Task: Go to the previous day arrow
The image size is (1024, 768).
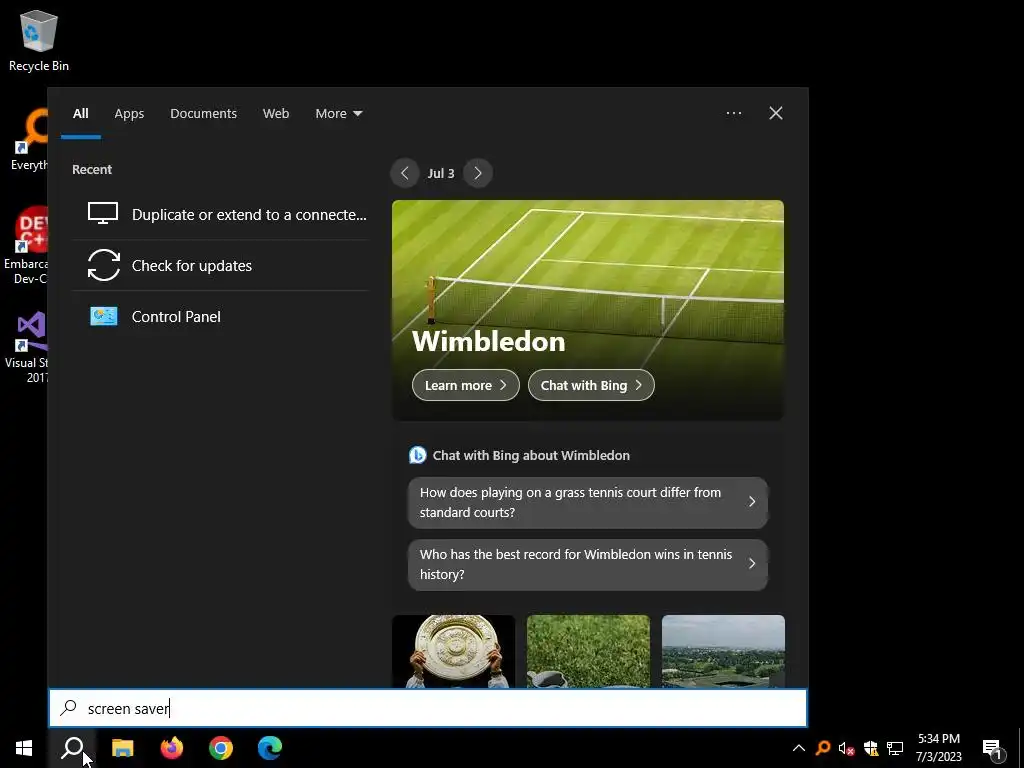Action: click(x=405, y=173)
